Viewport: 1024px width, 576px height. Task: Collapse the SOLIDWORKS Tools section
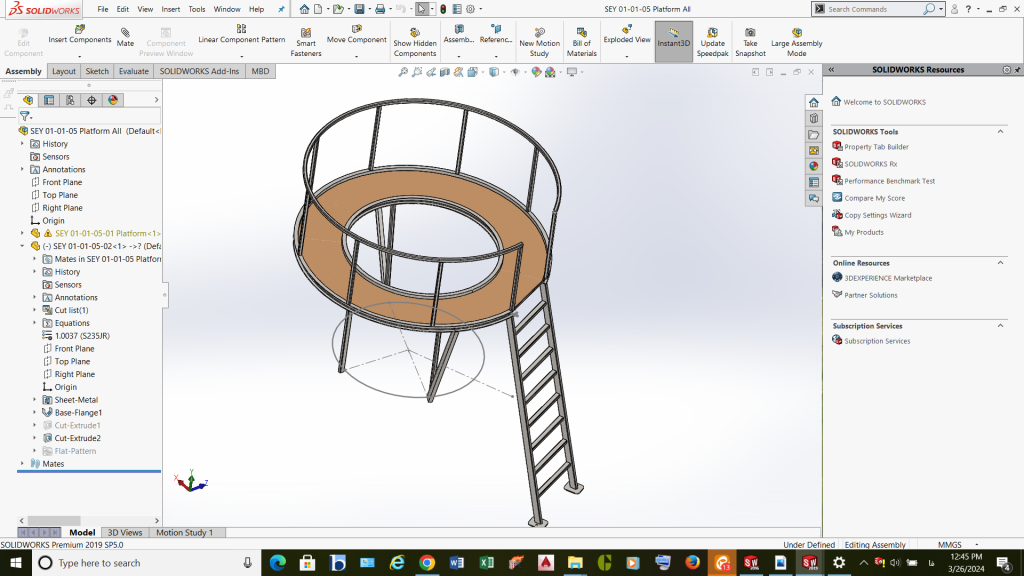coord(1000,132)
